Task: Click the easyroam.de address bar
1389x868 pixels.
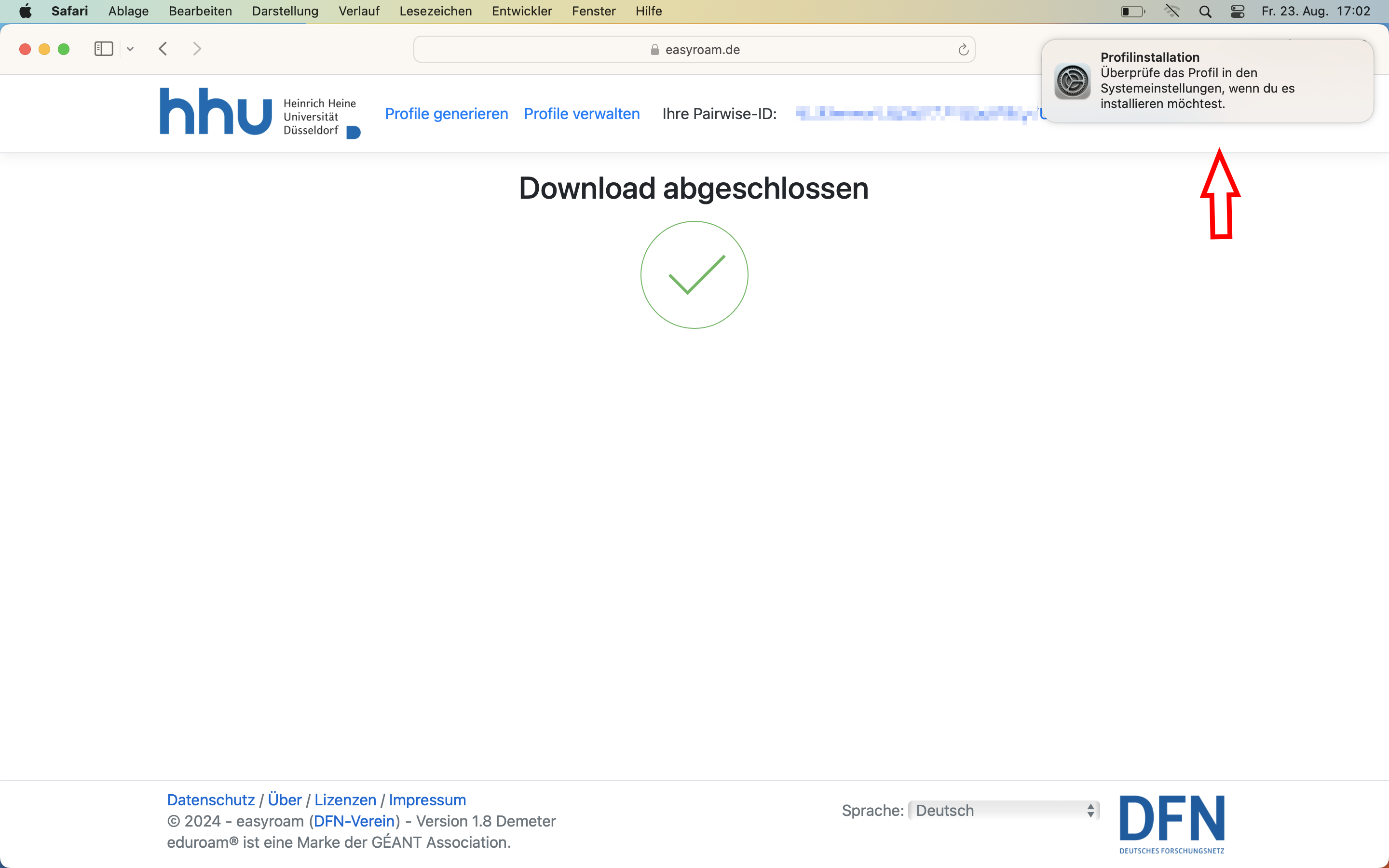Action: (694, 49)
